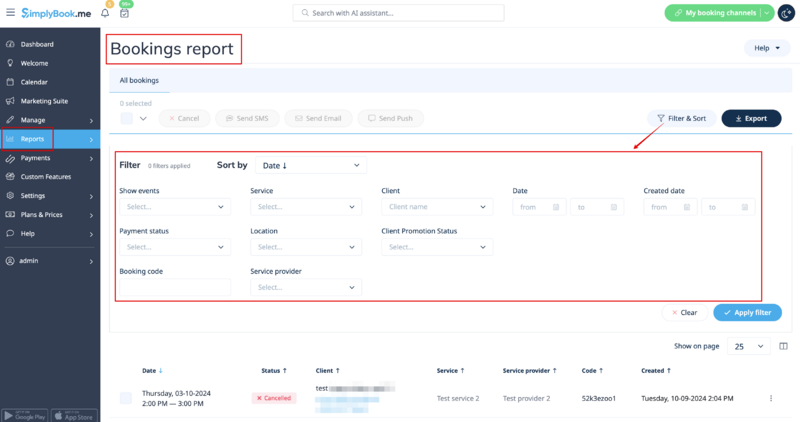Tick the checkbox for Thursday 03-10-2024 booking
Screen dimensions: 800x422
(126, 398)
